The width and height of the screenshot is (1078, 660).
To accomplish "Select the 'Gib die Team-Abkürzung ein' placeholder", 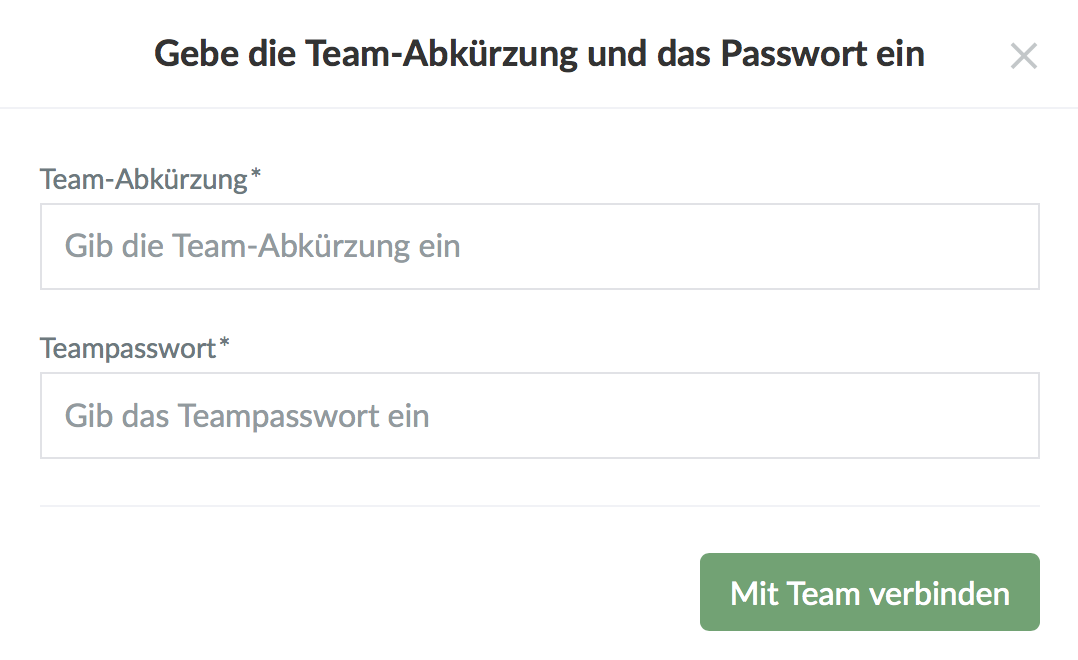I will 262,247.
